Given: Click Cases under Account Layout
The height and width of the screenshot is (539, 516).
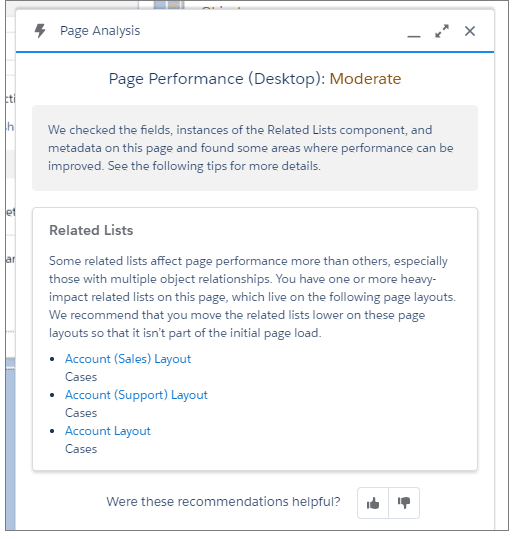Looking at the screenshot, I should pyautogui.click(x=81, y=449).
